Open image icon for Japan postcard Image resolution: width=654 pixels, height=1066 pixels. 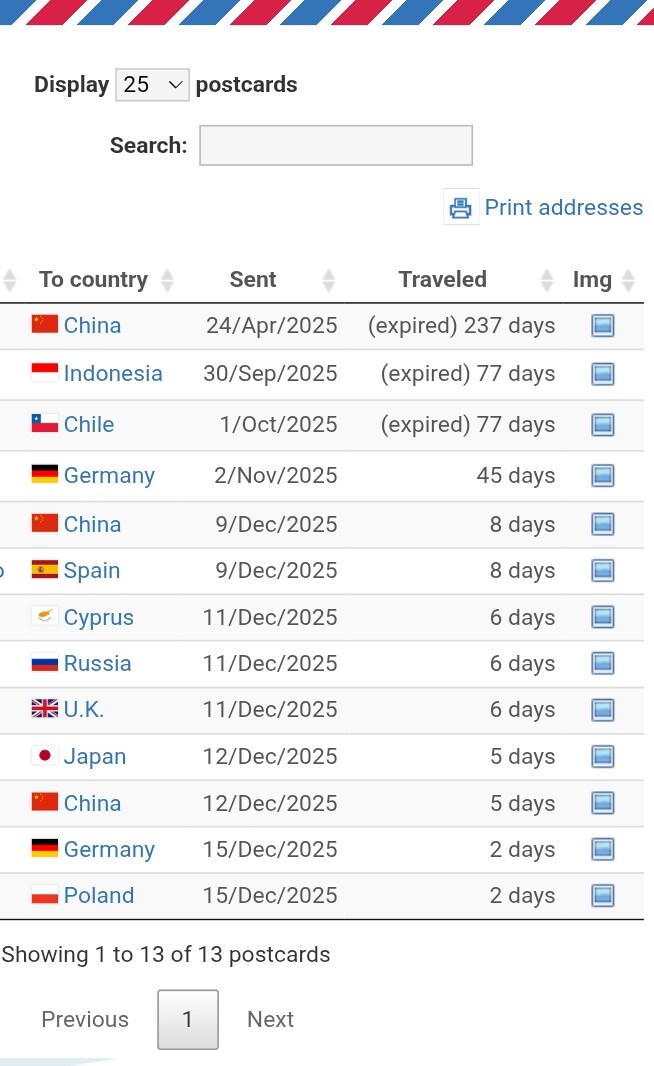[x=602, y=757]
